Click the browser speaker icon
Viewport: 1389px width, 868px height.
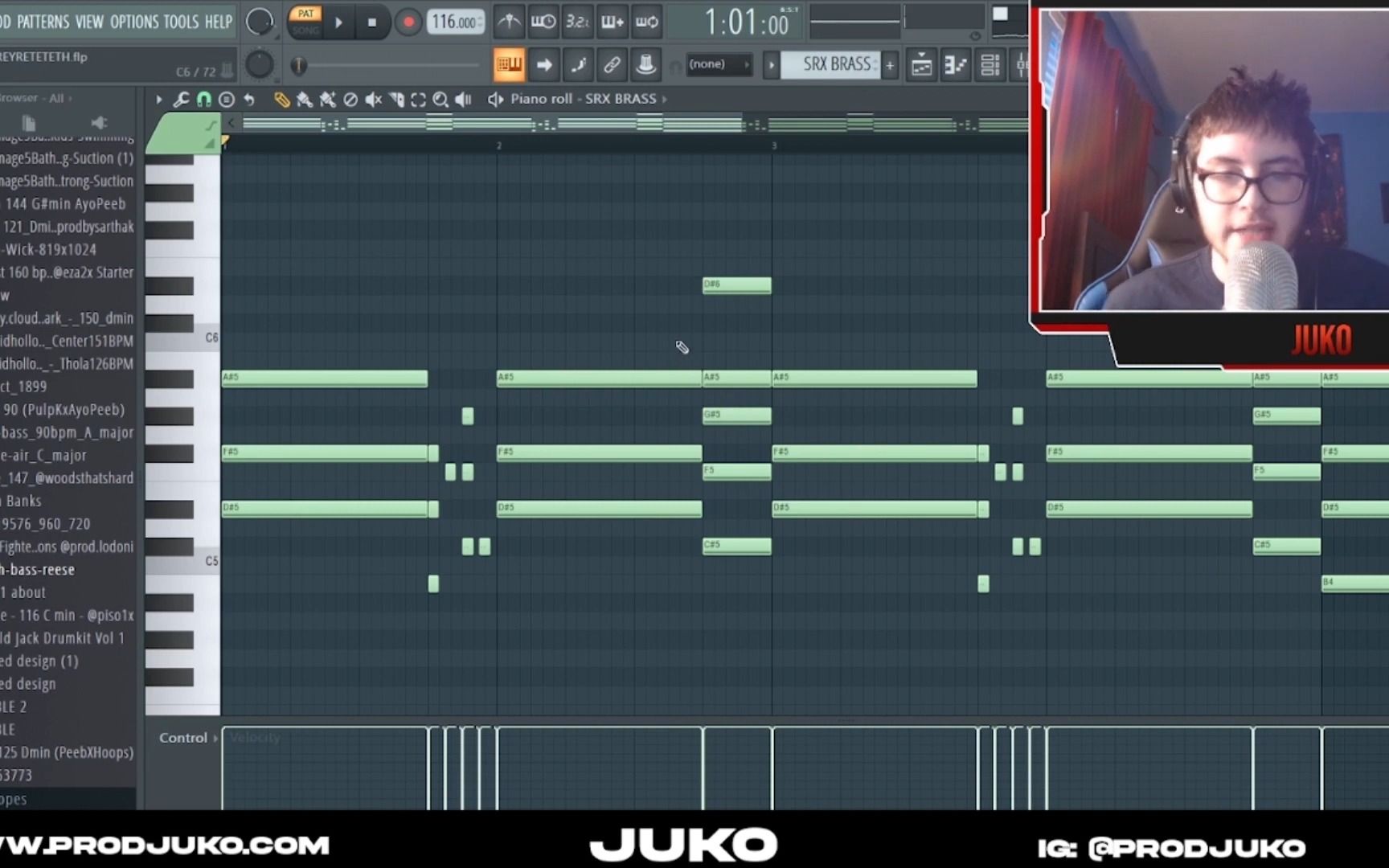click(x=98, y=122)
